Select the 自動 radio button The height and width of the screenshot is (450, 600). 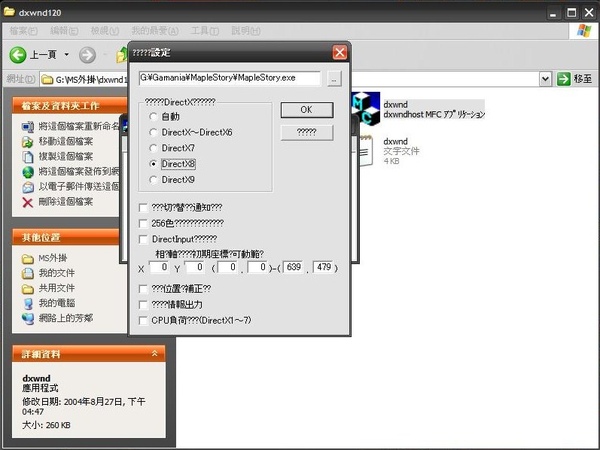pos(153,116)
